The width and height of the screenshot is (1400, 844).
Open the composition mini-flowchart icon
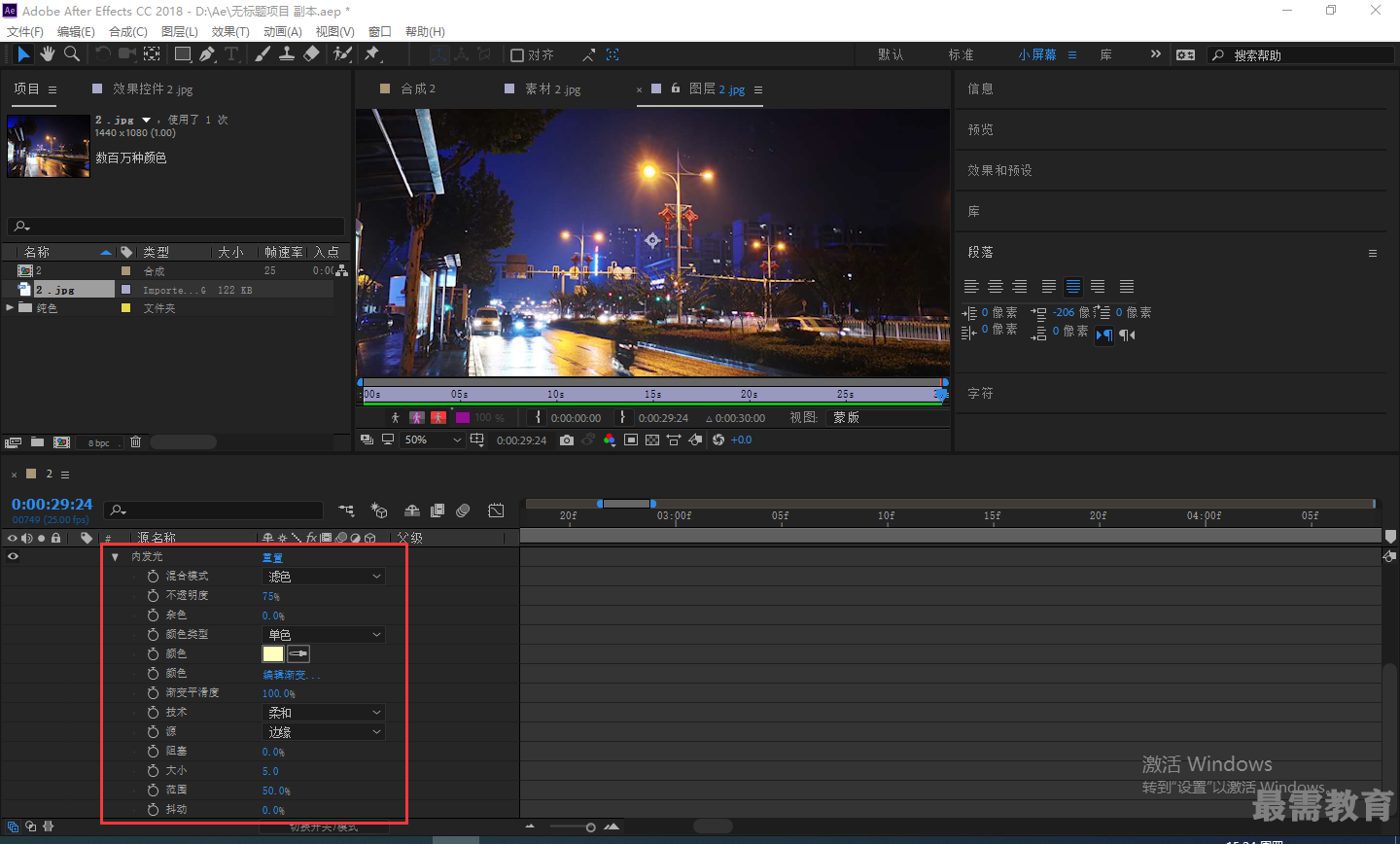click(x=346, y=510)
